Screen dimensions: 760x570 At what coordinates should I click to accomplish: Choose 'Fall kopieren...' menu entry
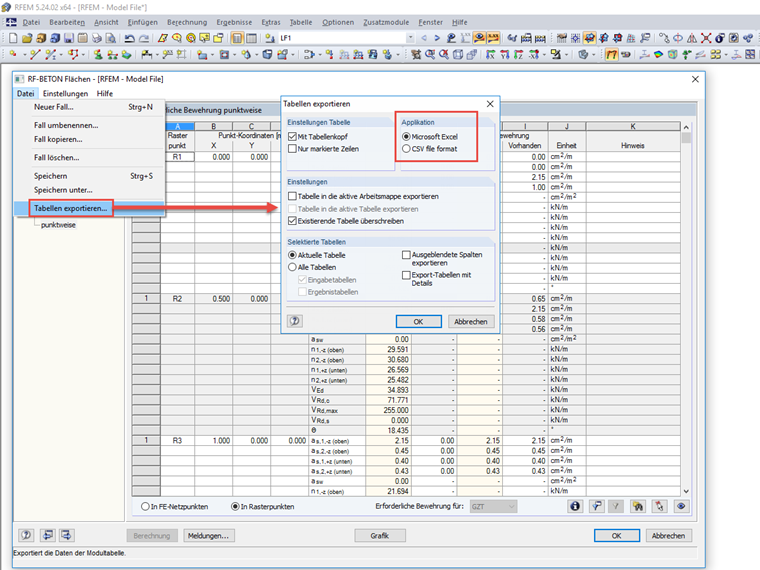[58, 139]
